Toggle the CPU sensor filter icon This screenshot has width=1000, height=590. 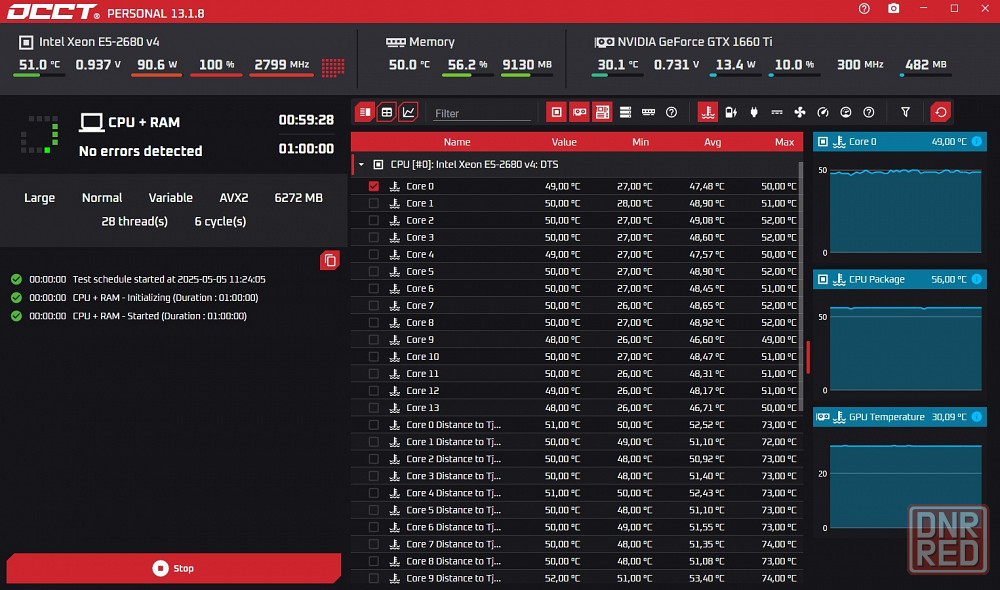point(557,112)
